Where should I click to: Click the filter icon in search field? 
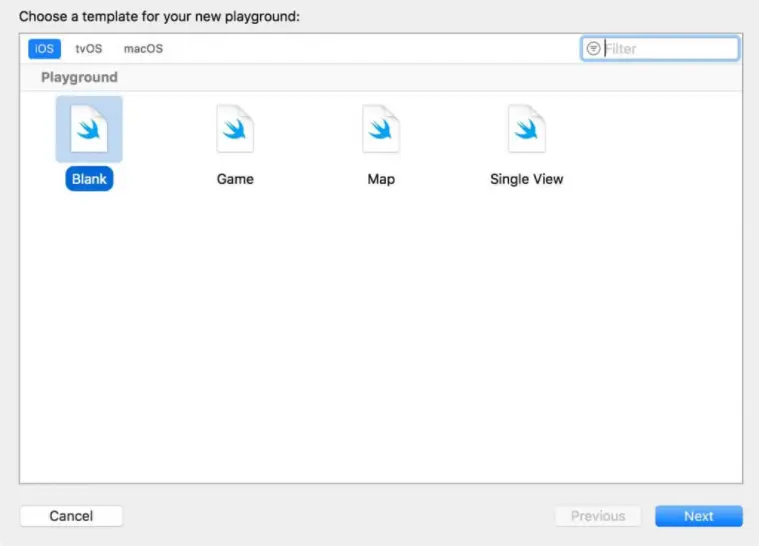pos(593,48)
